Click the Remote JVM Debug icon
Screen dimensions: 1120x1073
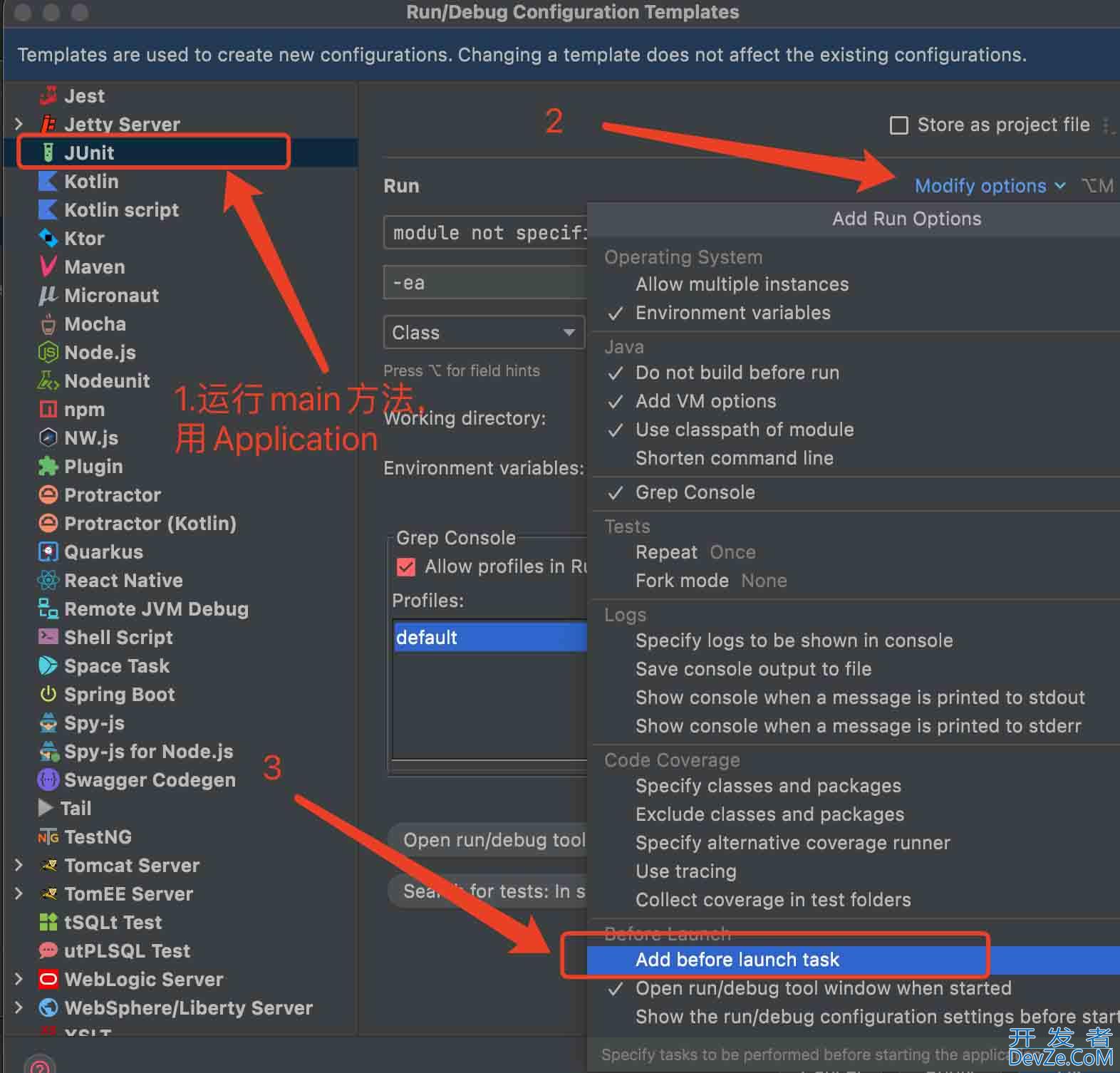tap(48, 608)
